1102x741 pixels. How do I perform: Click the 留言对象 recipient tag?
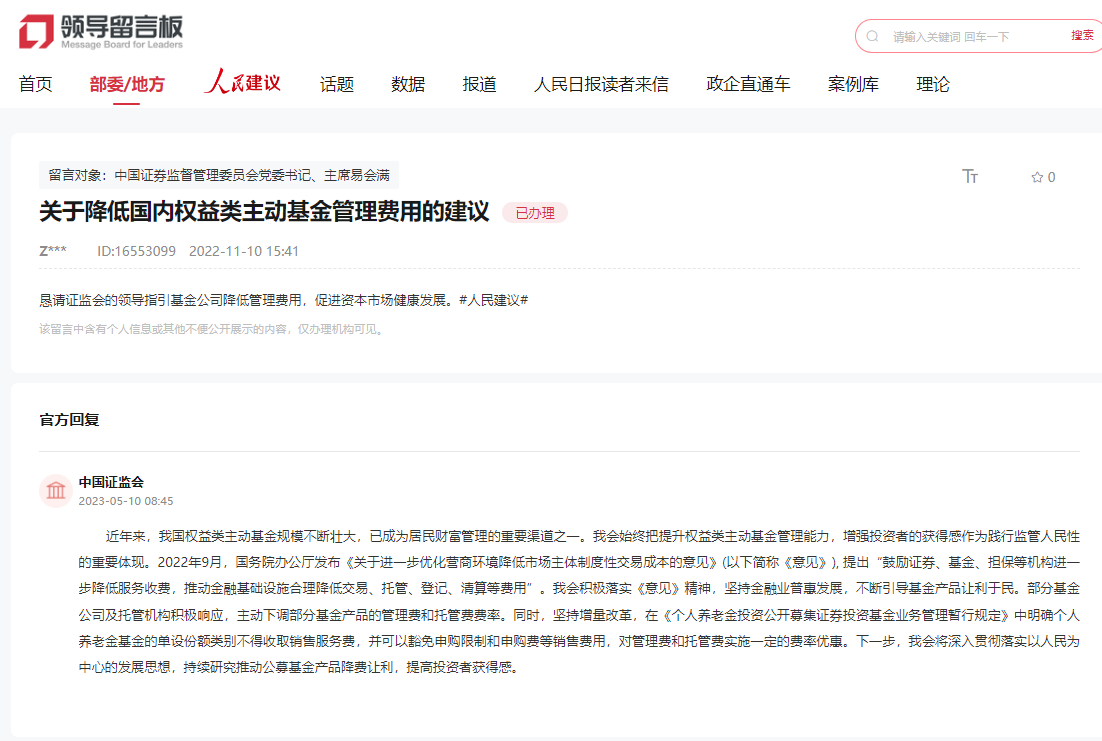(x=219, y=176)
